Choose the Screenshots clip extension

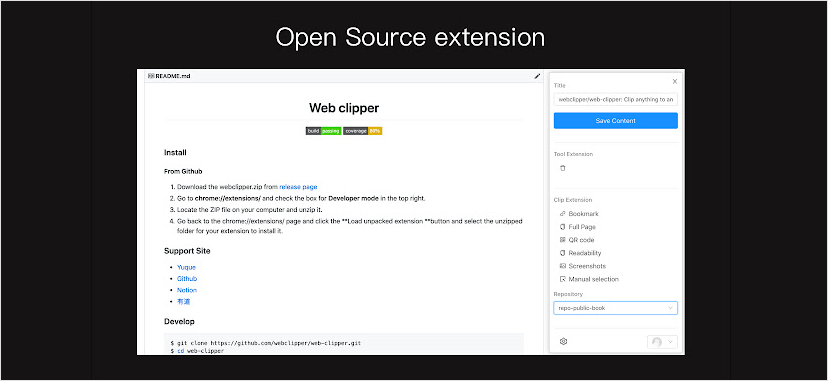[x=582, y=266]
